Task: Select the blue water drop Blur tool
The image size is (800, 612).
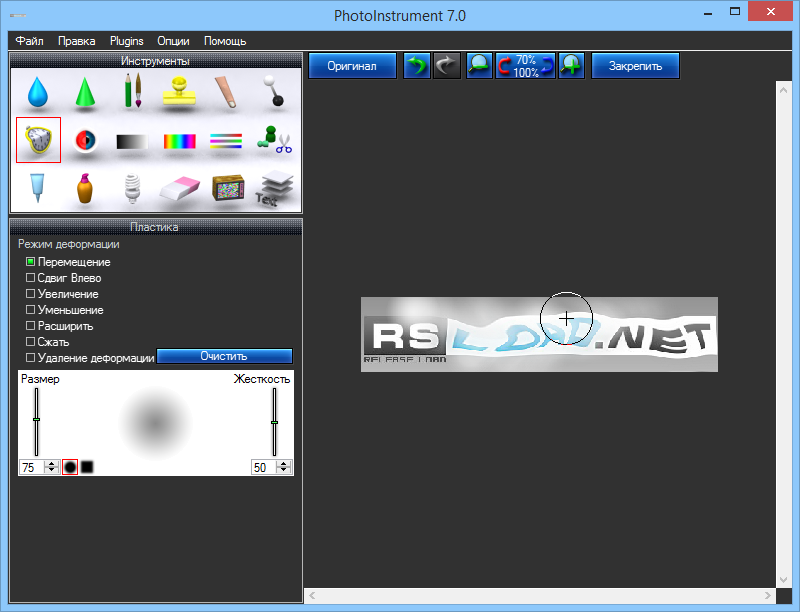Action: (x=38, y=92)
